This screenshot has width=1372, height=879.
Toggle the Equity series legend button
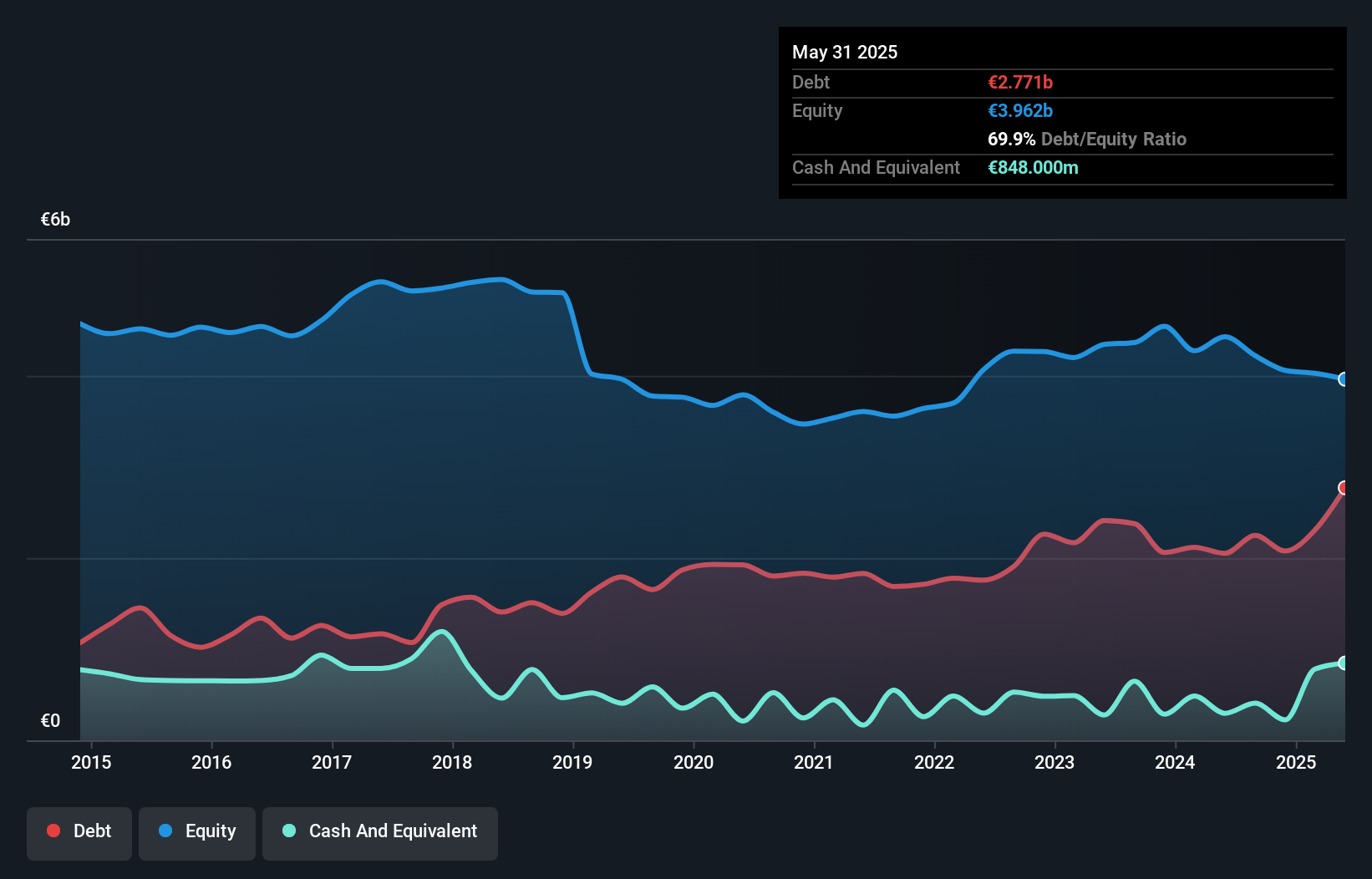[197, 833]
